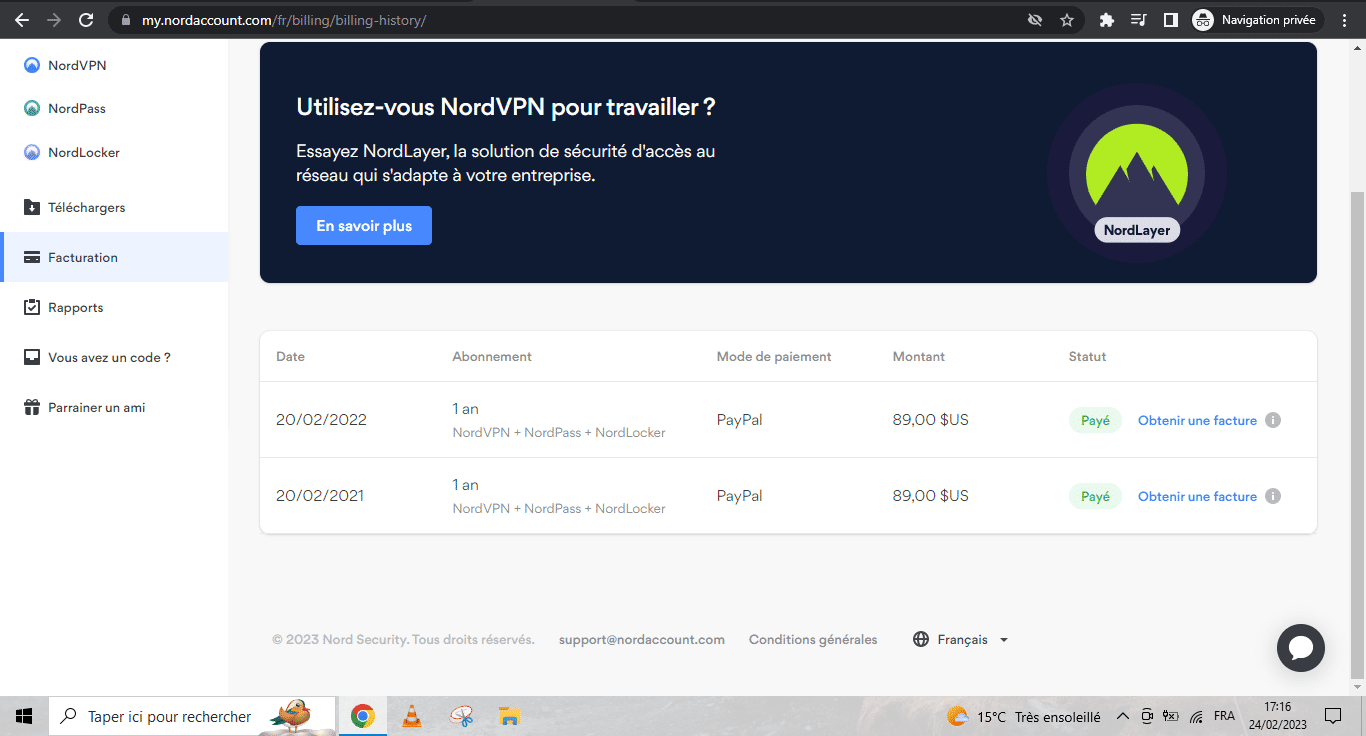Click PayPal in the 20/02/2022 row

tap(739, 420)
